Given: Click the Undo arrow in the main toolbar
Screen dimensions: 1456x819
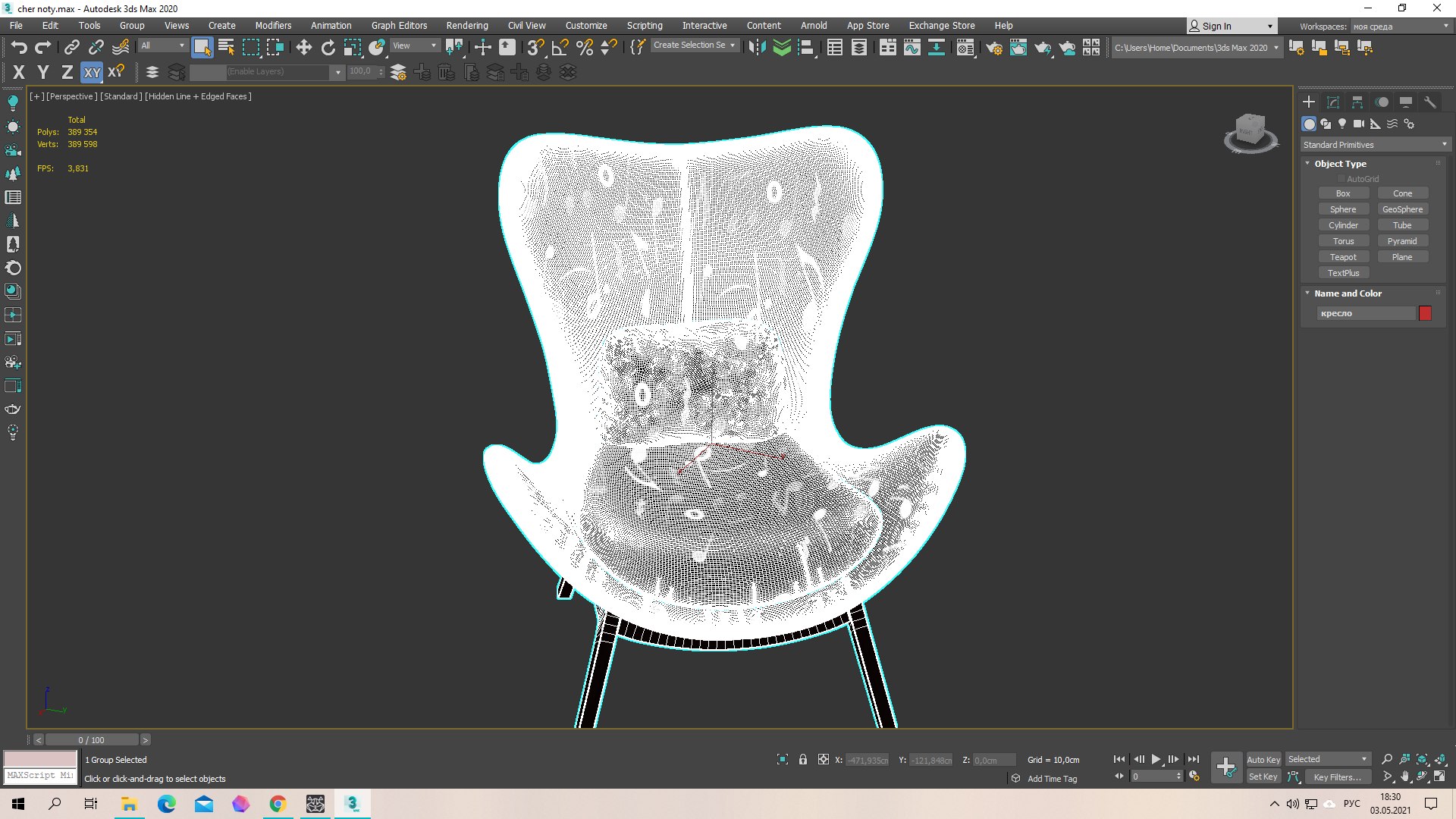Looking at the screenshot, I should coord(19,48).
